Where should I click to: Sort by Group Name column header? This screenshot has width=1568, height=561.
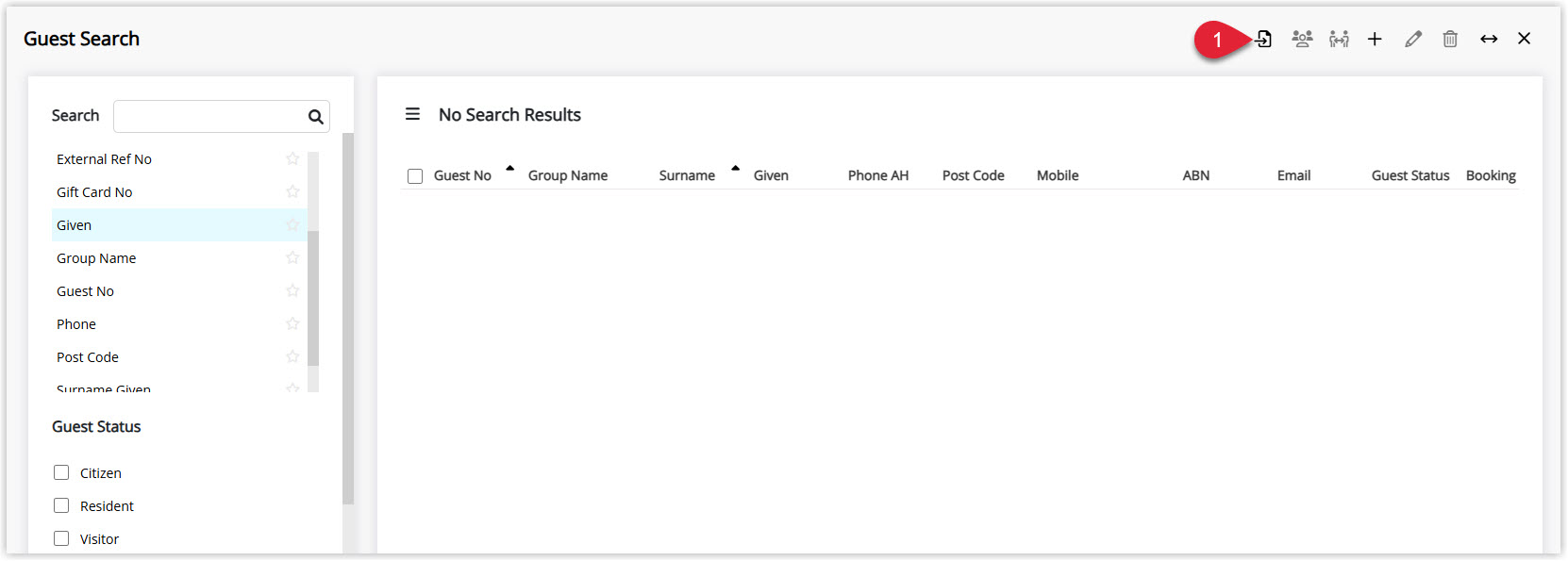pyautogui.click(x=568, y=175)
